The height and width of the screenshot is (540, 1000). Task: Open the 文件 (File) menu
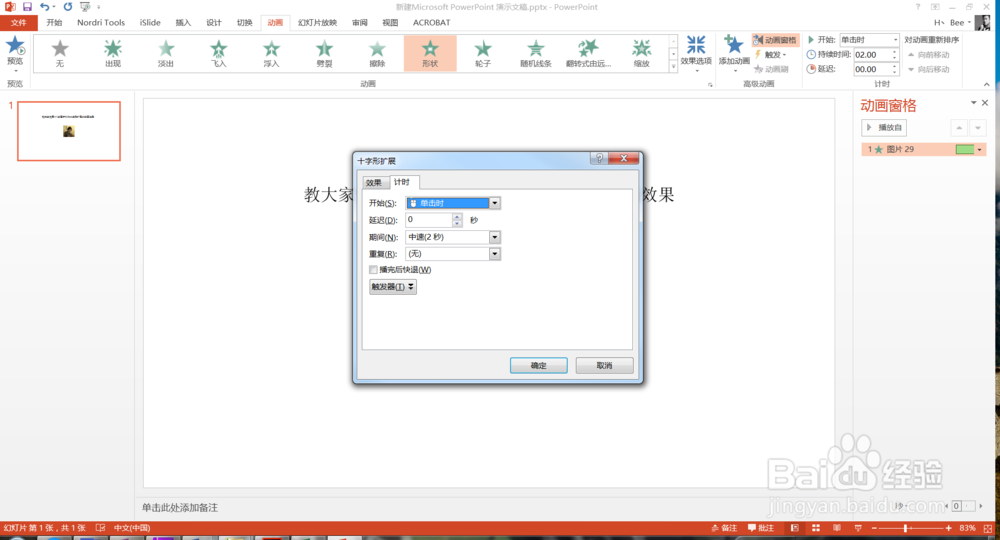18,22
